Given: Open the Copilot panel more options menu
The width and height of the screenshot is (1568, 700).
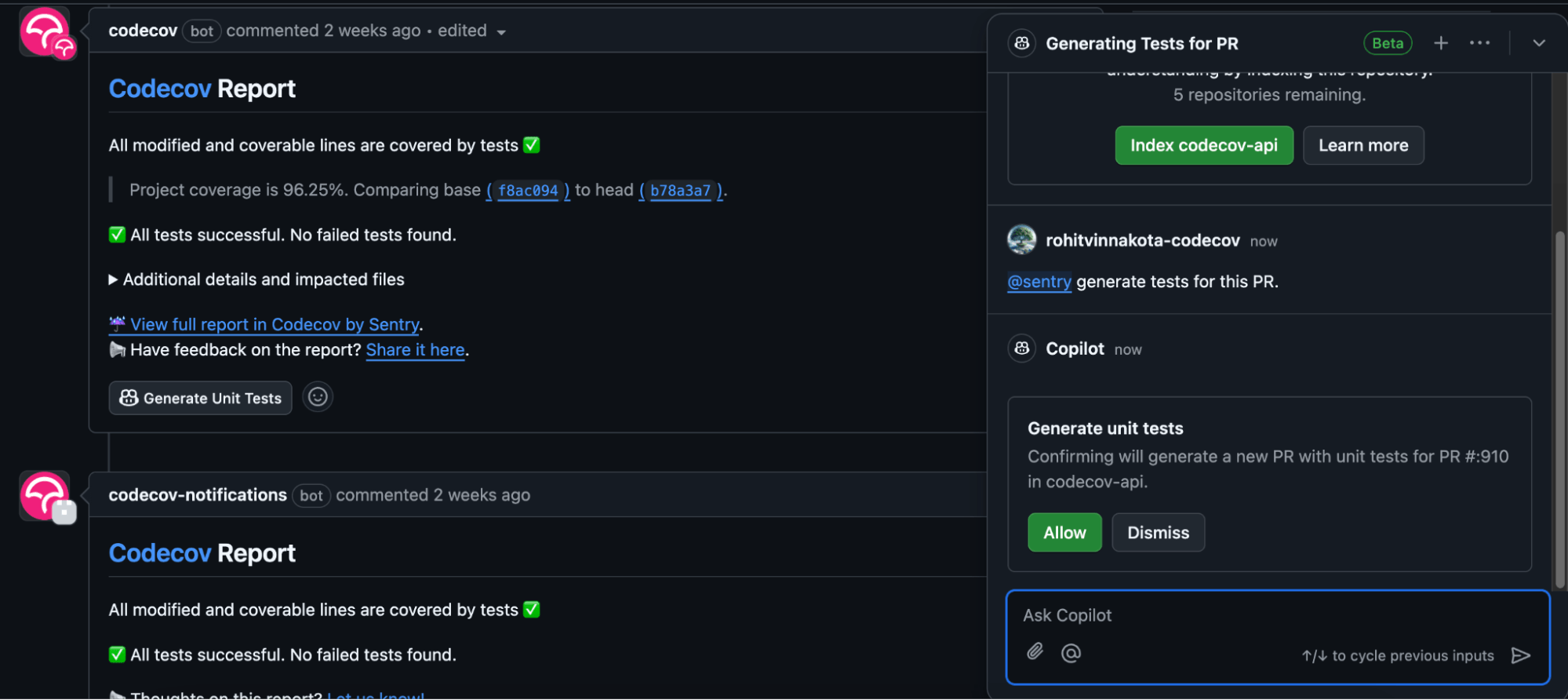Looking at the screenshot, I should point(1479,43).
